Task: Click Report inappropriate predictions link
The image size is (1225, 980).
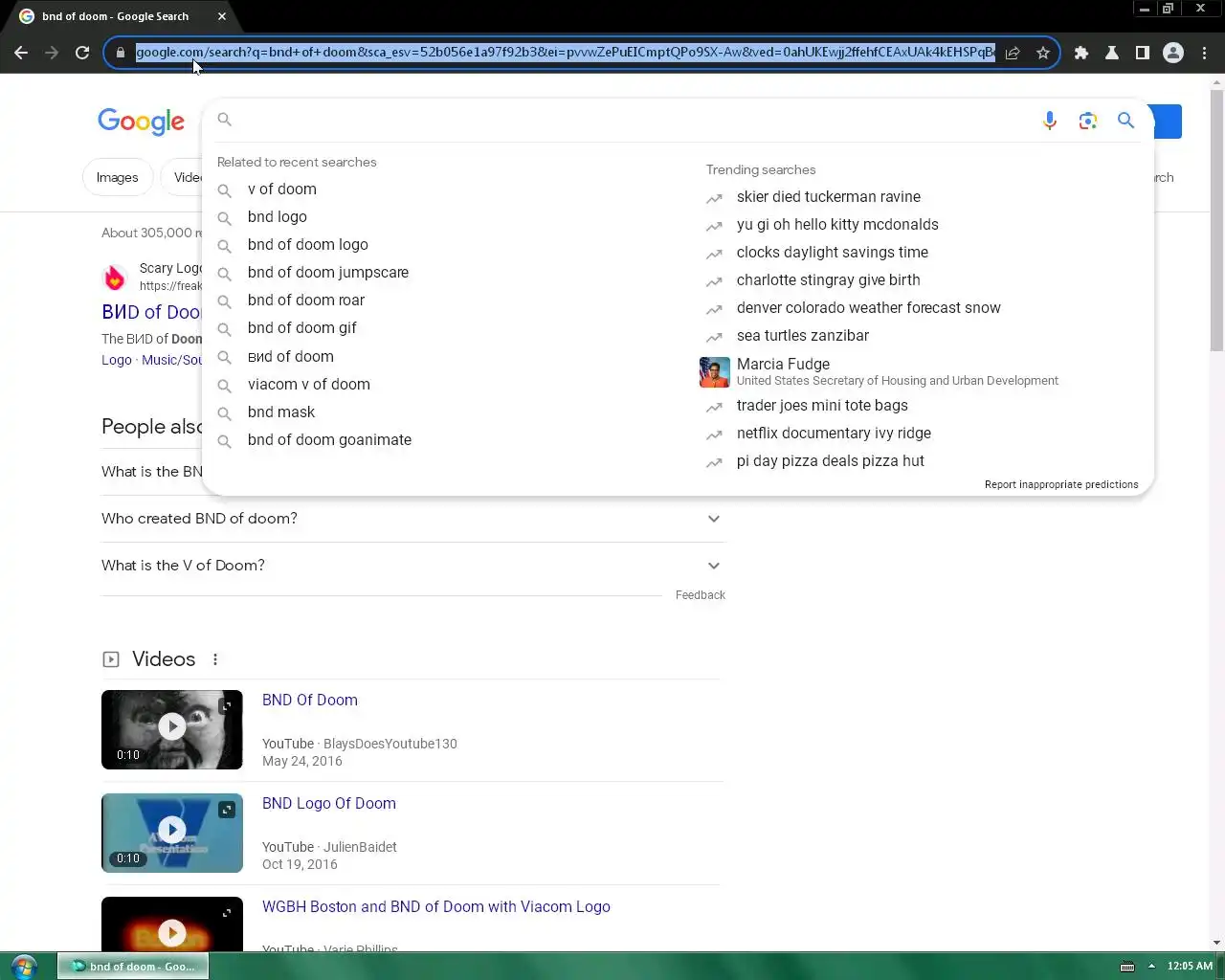Action: point(1061,485)
